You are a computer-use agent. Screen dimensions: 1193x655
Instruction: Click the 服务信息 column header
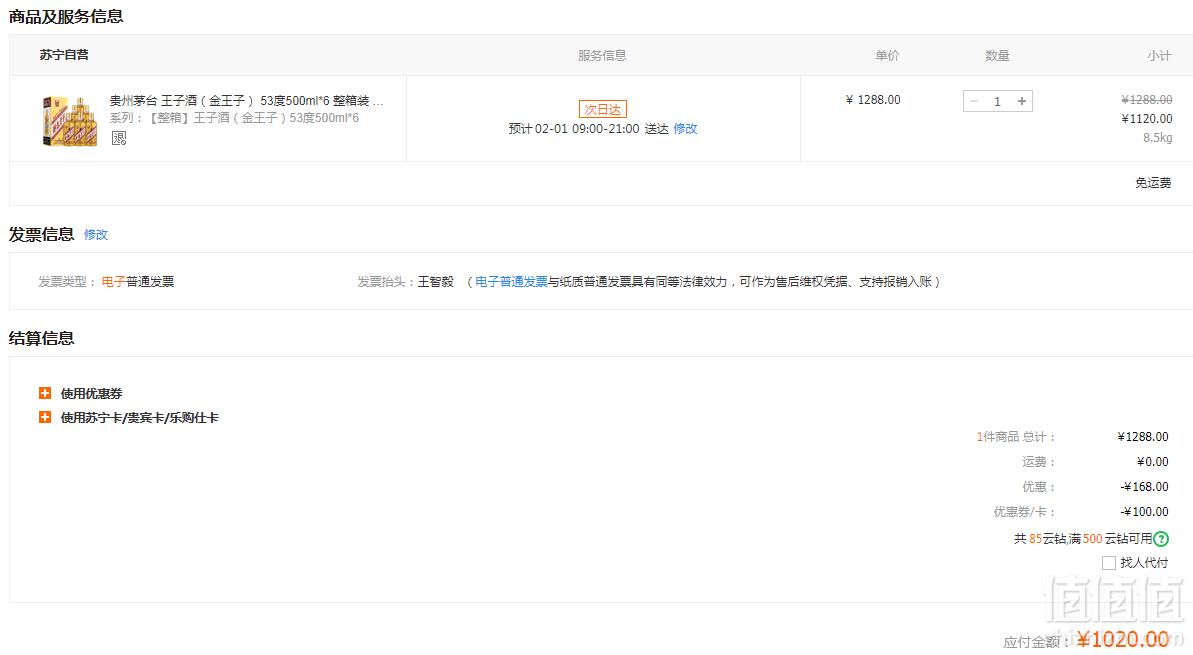pyautogui.click(x=603, y=56)
